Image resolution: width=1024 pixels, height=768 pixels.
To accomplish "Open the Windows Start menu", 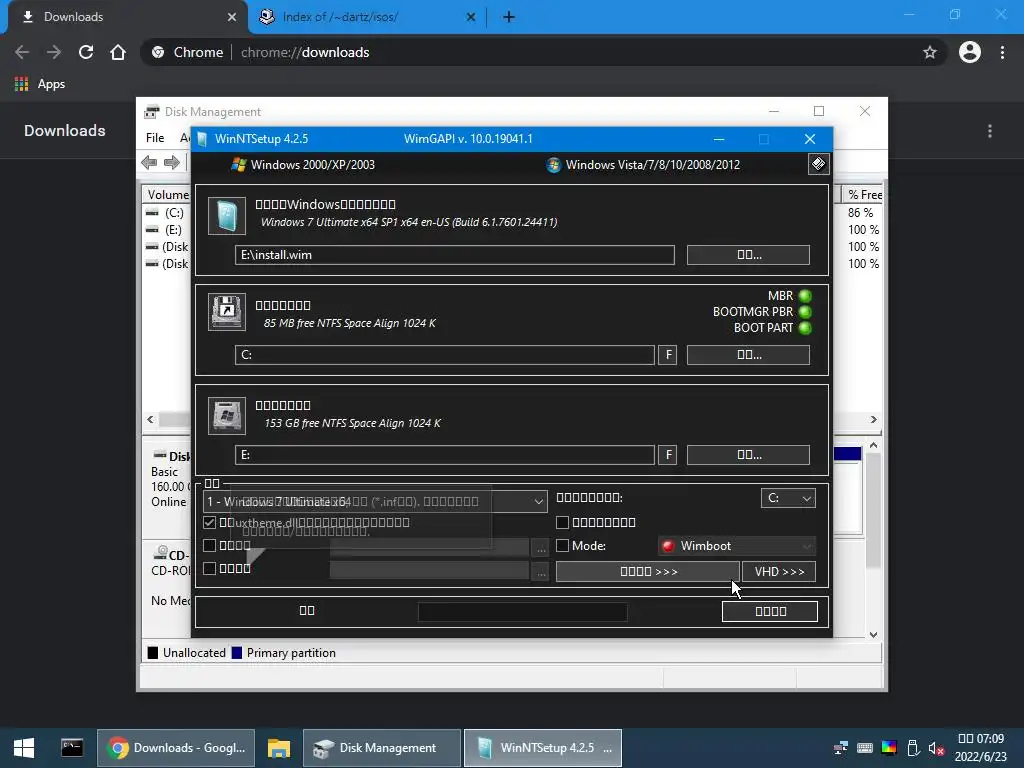I will click(x=24, y=748).
